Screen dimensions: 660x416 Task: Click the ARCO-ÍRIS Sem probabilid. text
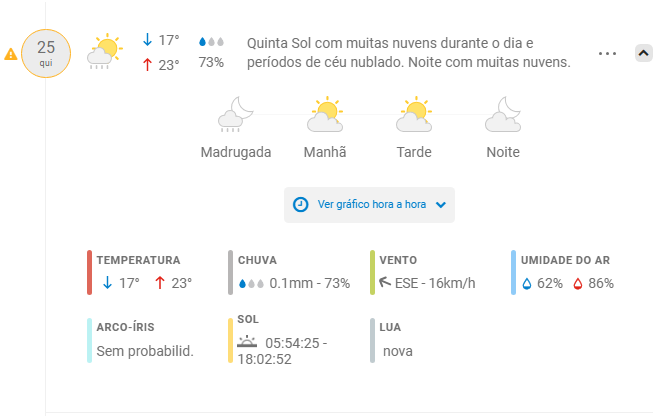145,351
